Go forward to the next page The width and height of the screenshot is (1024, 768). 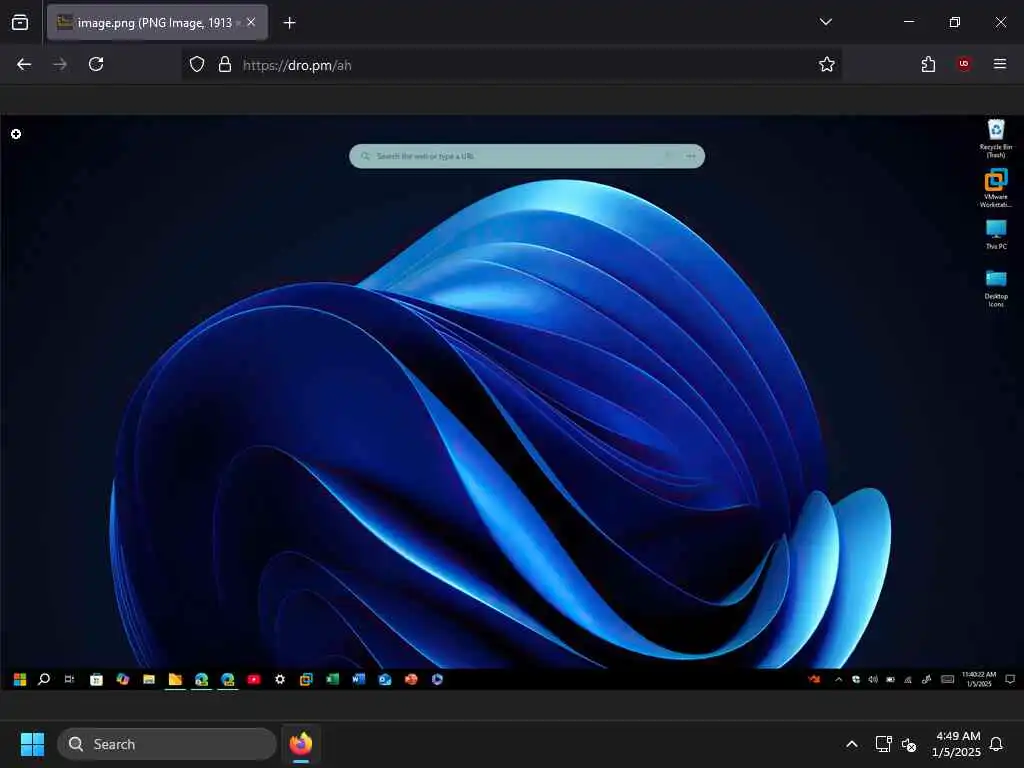[60, 64]
